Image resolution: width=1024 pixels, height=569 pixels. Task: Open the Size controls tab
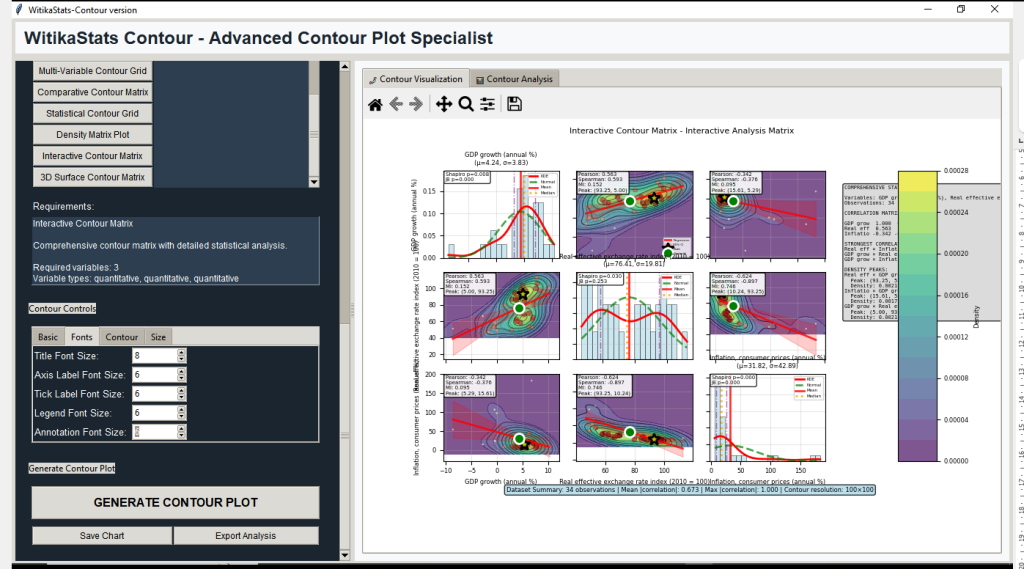(158, 337)
